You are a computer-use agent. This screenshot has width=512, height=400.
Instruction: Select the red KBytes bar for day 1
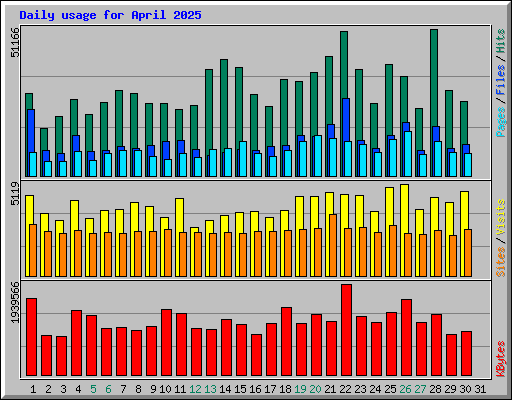[x=31, y=337]
